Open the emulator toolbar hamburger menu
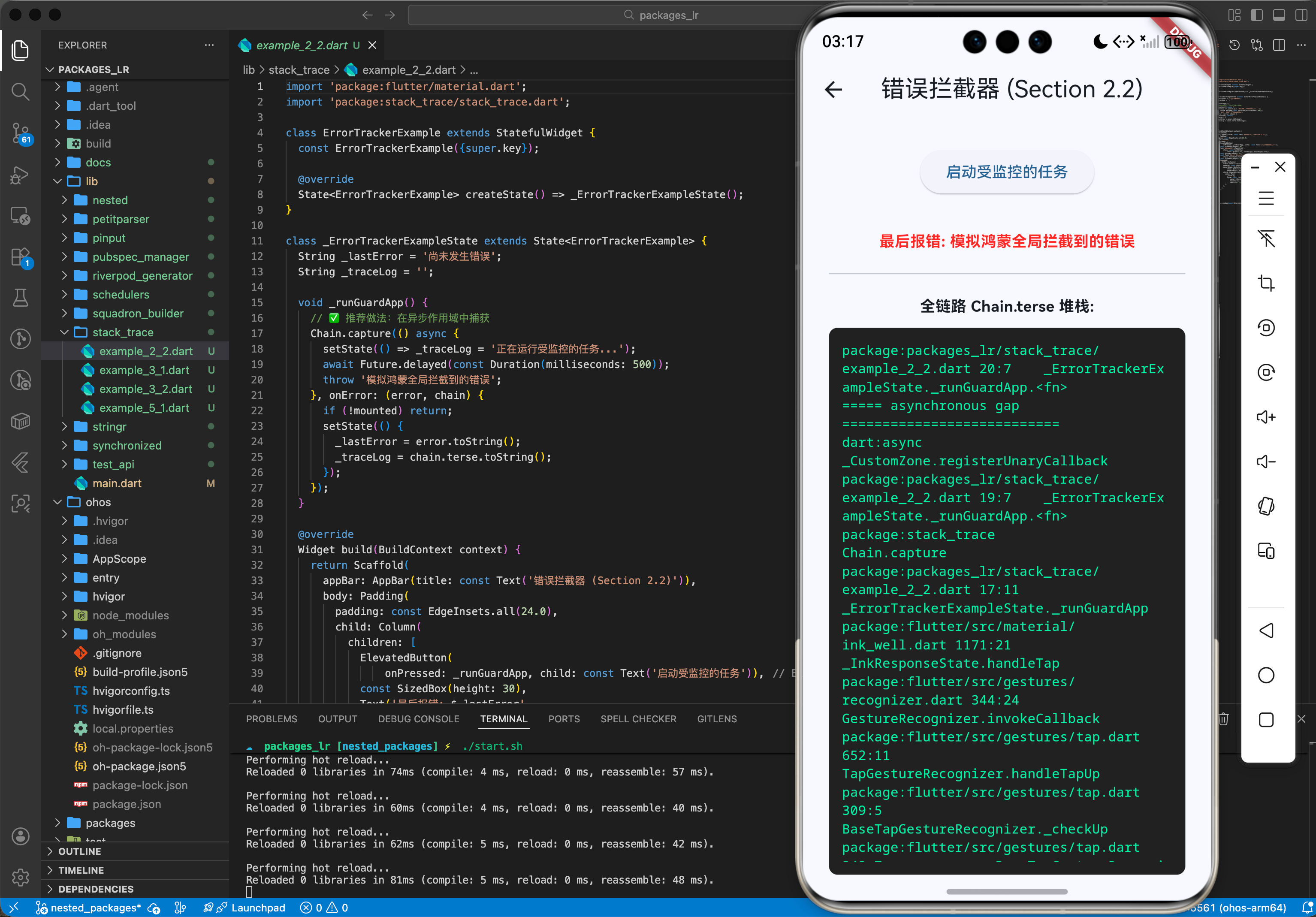The image size is (1316, 917). [1266, 198]
